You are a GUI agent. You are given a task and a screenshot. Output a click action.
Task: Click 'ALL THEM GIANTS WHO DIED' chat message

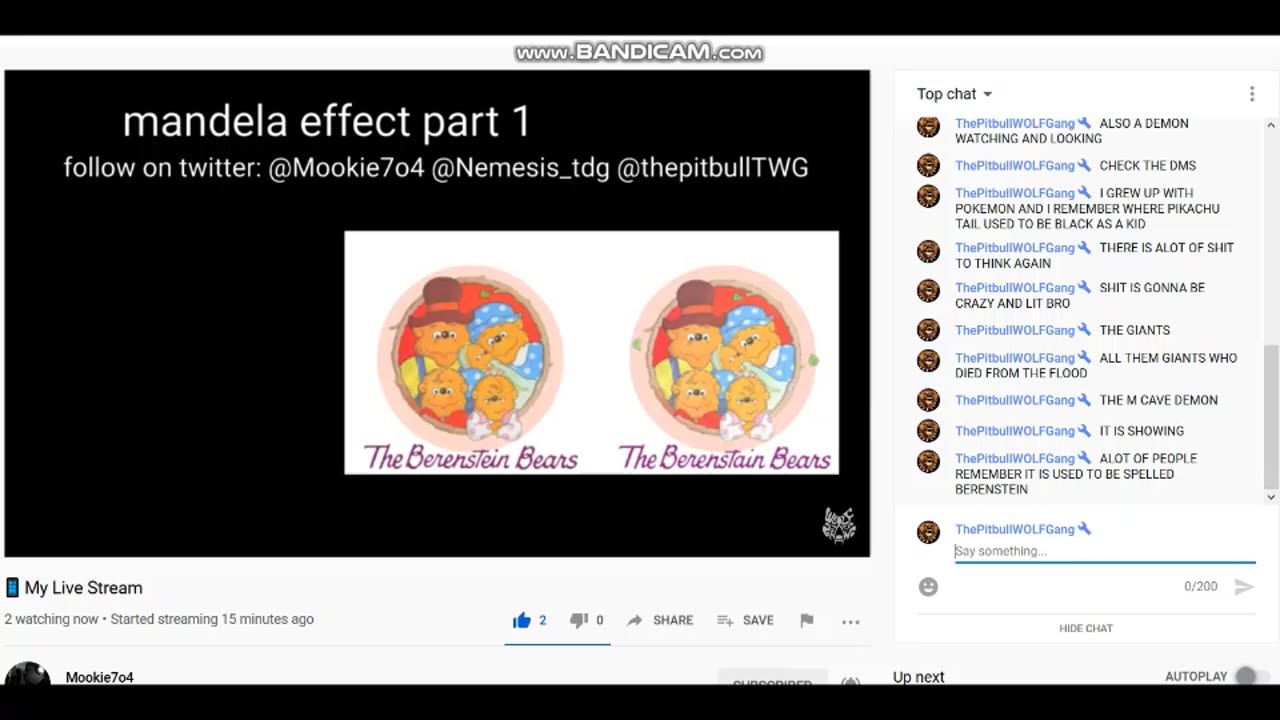pyautogui.click(x=1096, y=365)
